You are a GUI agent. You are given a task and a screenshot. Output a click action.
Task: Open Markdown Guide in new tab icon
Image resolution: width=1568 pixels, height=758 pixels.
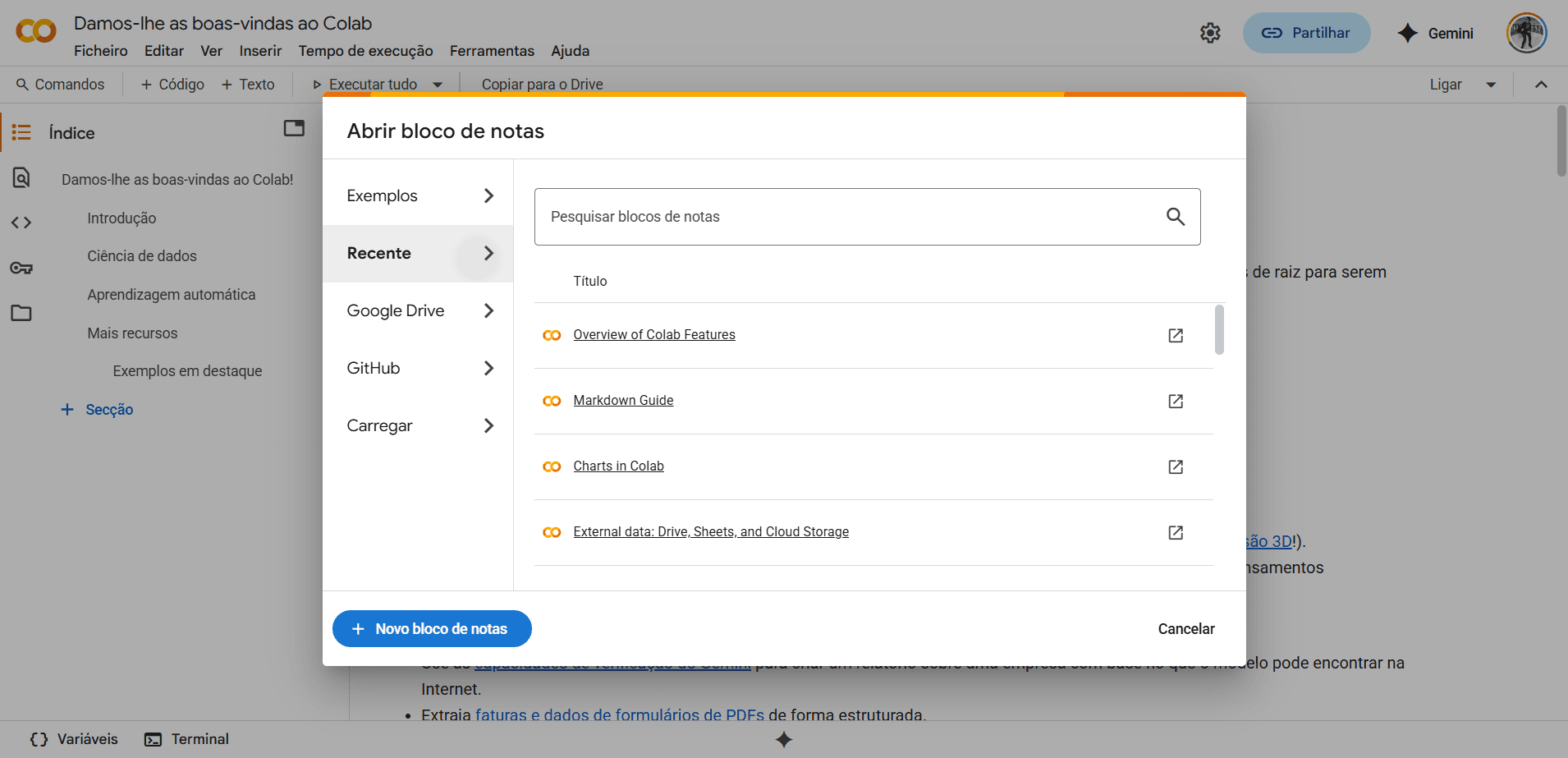pyautogui.click(x=1176, y=401)
